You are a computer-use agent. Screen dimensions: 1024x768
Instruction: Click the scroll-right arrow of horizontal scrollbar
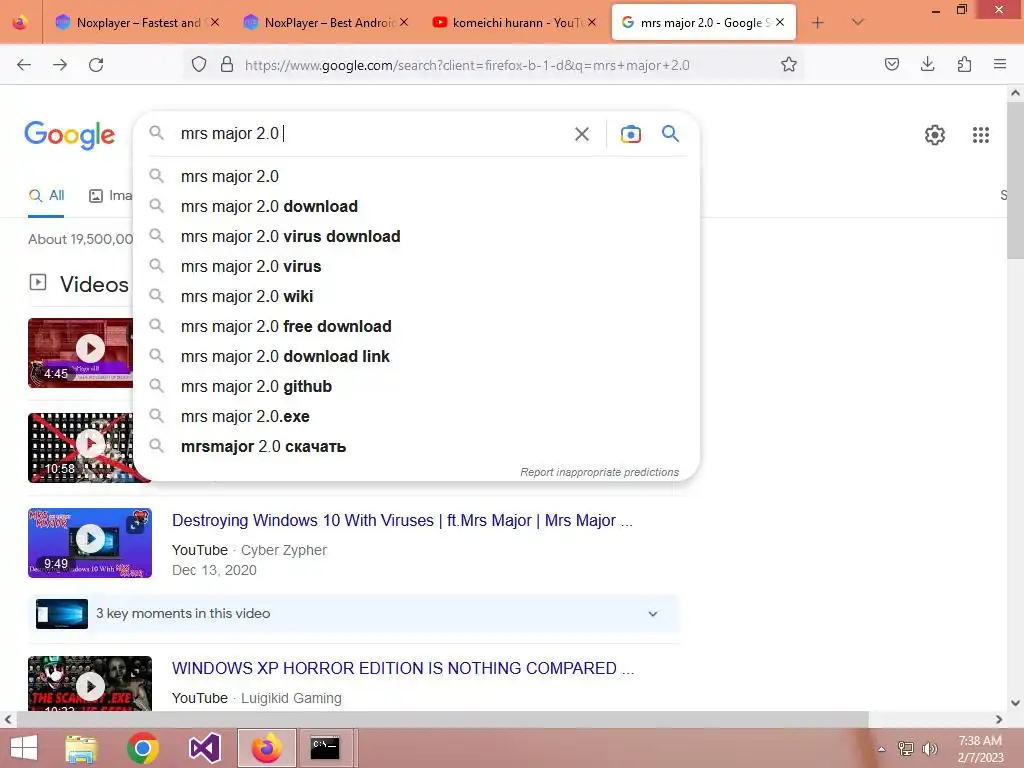pyautogui.click(x=999, y=719)
